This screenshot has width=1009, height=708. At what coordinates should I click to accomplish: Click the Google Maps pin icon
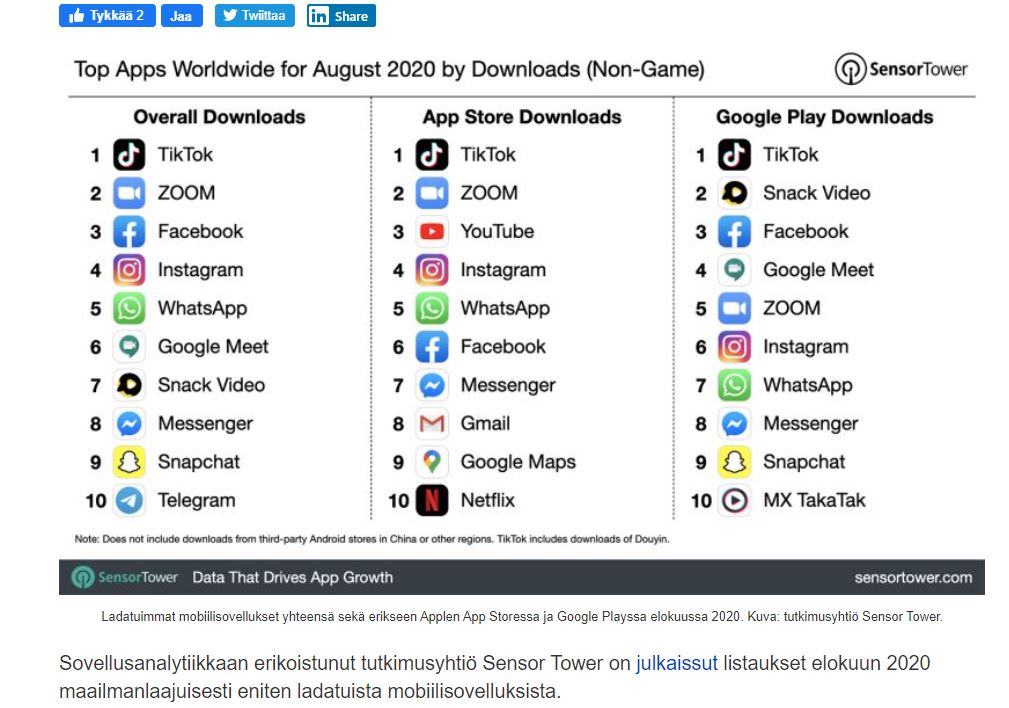click(x=432, y=462)
